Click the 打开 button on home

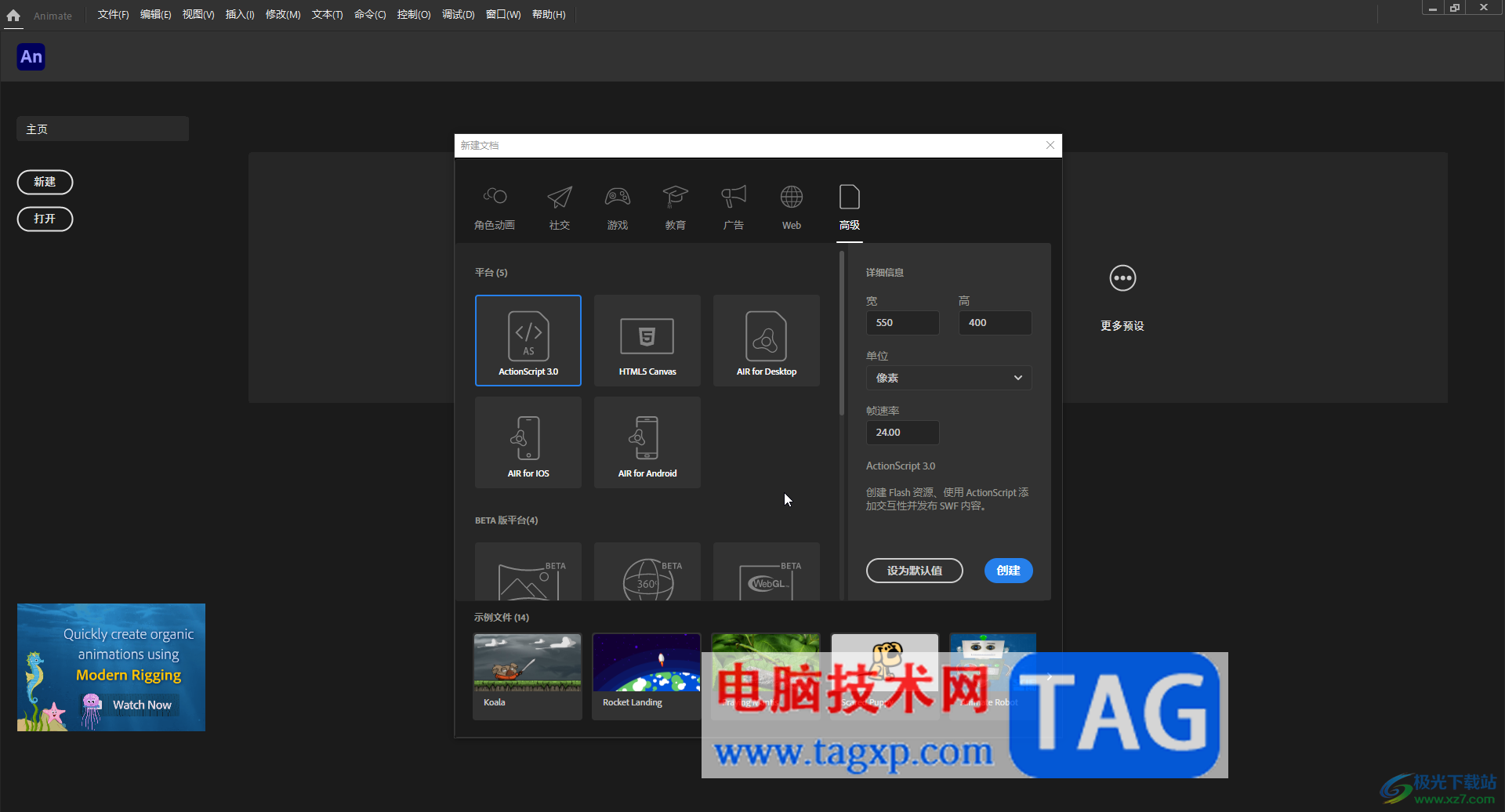pyautogui.click(x=45, y=219)
